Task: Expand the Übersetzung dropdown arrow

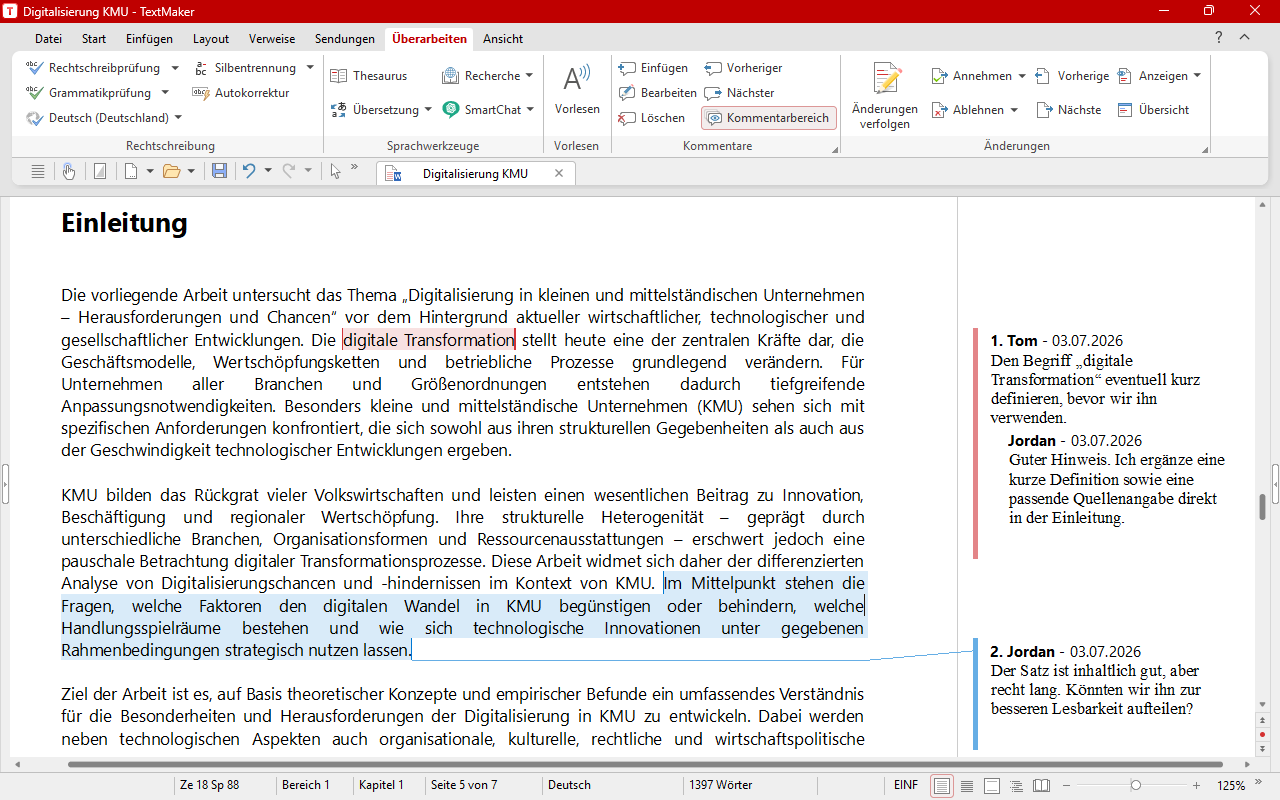Action: tap(428, 109)
